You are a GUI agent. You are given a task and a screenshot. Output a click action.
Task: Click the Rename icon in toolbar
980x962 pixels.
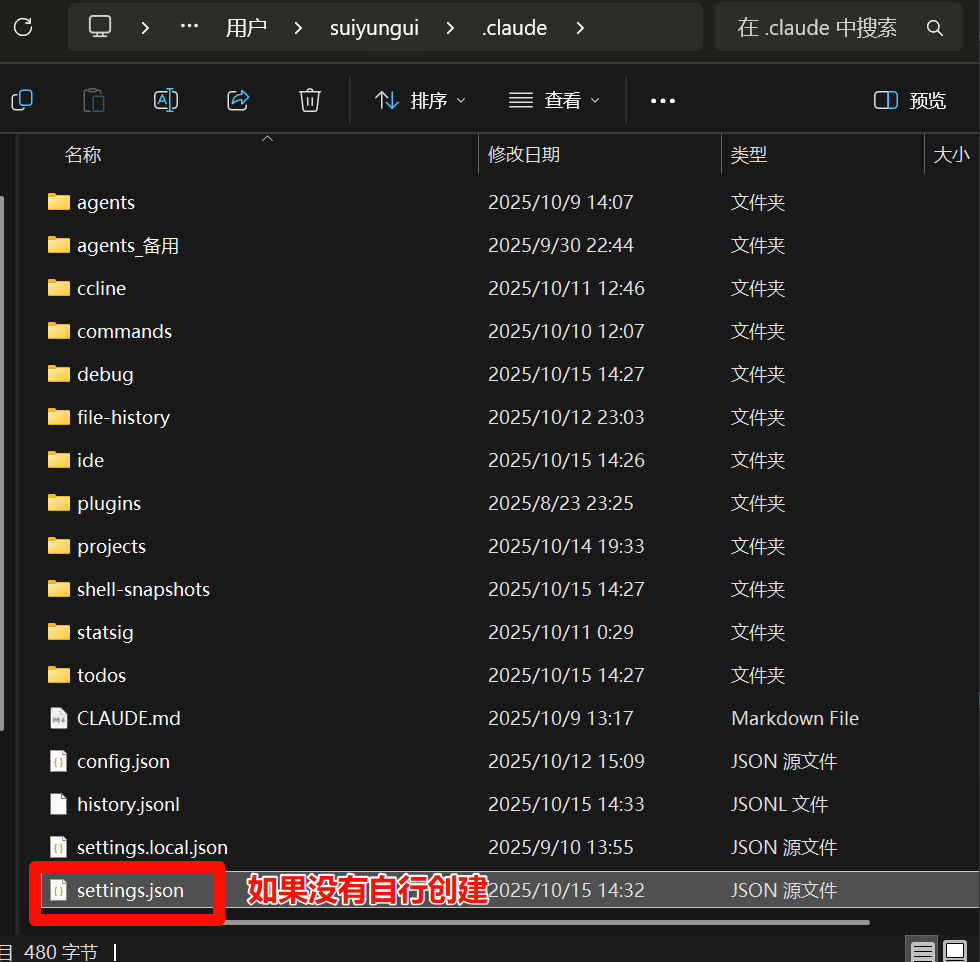[165, 100]
